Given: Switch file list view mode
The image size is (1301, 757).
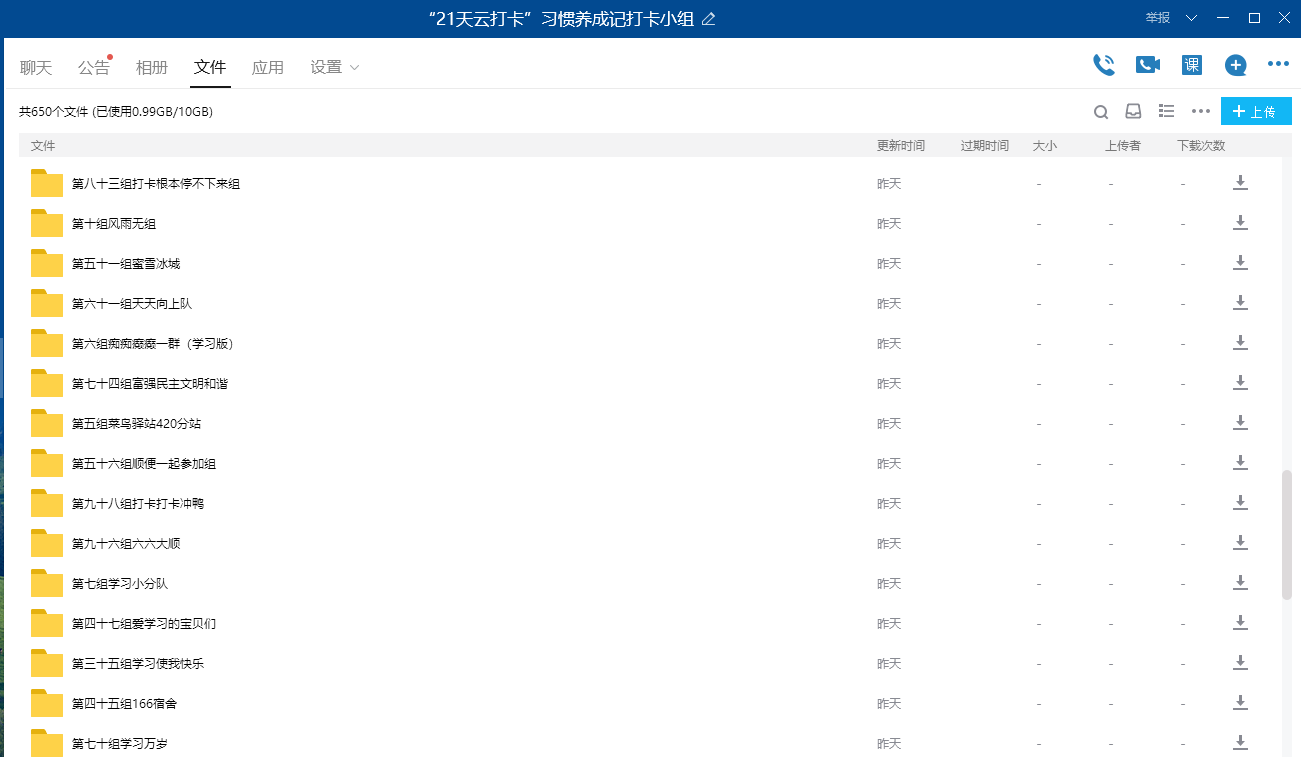Looking at the screenshot, I should tap(1166, 111).
